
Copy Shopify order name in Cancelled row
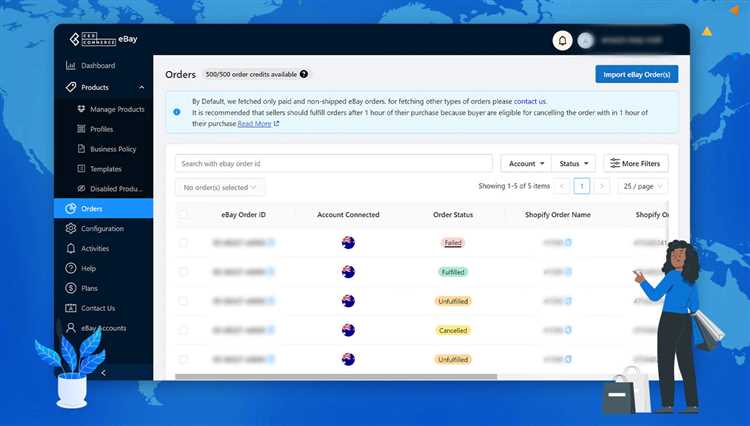point(568,330)
